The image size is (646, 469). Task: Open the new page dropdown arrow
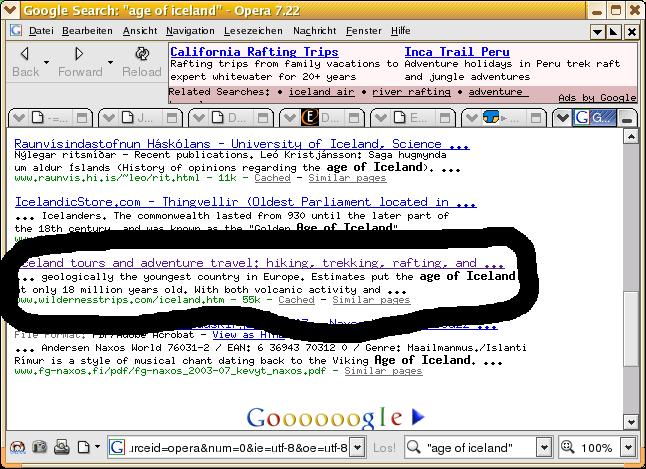click(97, 446)
